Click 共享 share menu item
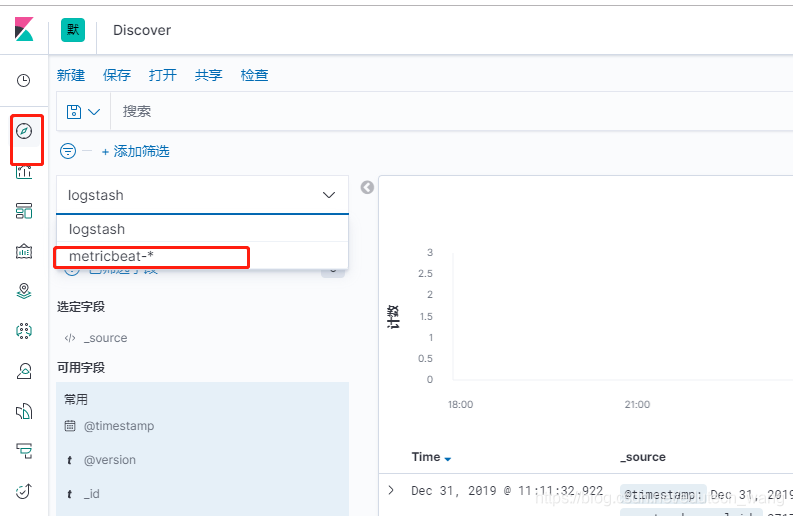The image size is (793, 516). 208,75
